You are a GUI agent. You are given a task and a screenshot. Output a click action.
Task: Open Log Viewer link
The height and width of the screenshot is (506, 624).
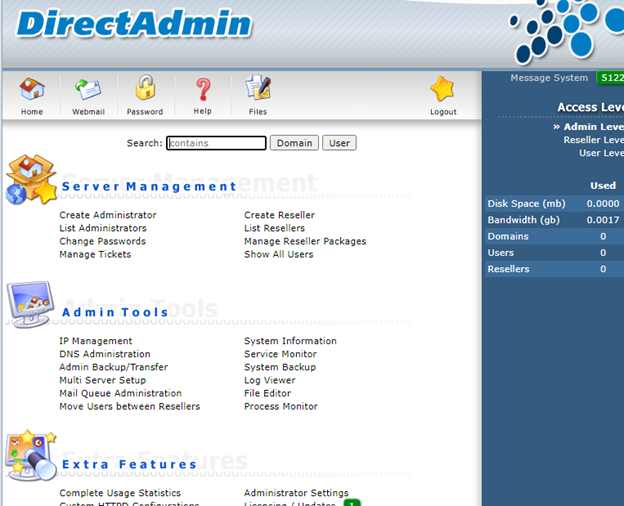(270, 380)
